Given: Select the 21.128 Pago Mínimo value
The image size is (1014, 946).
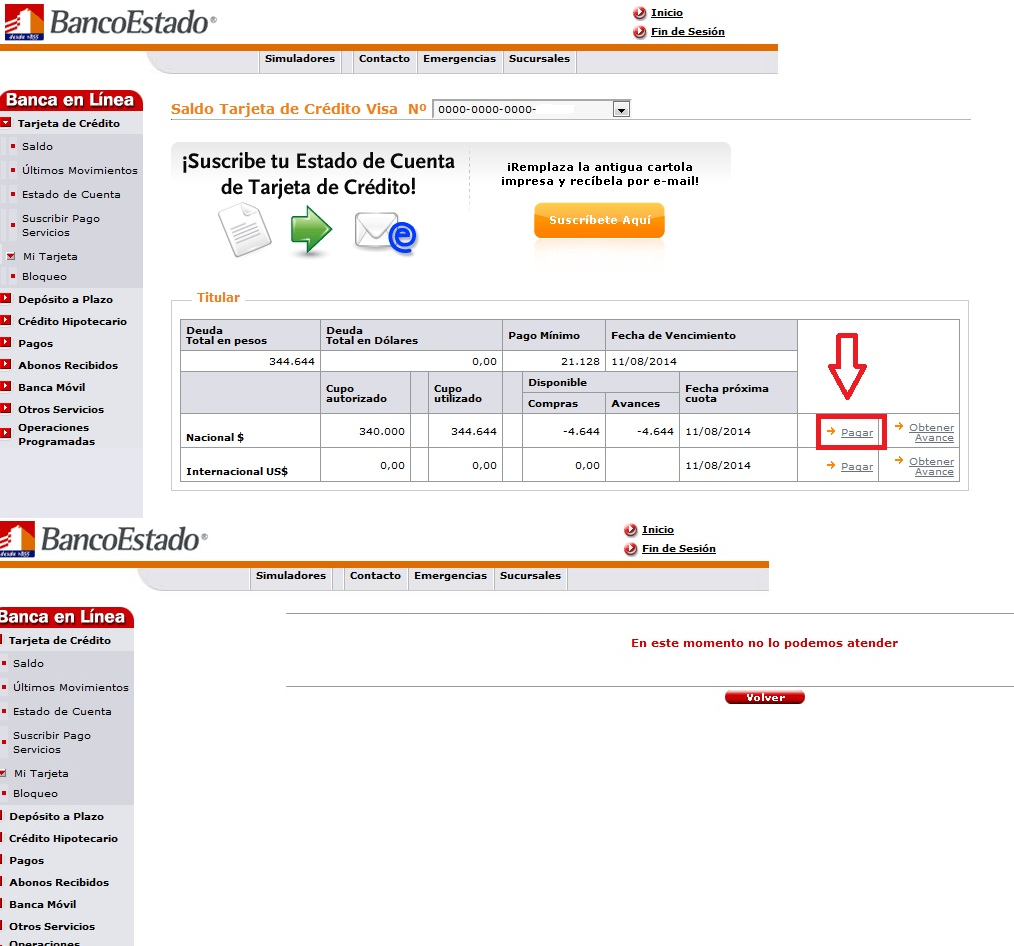Looking at the screenshot, I should pyautogui.click(x=580, y=361).
